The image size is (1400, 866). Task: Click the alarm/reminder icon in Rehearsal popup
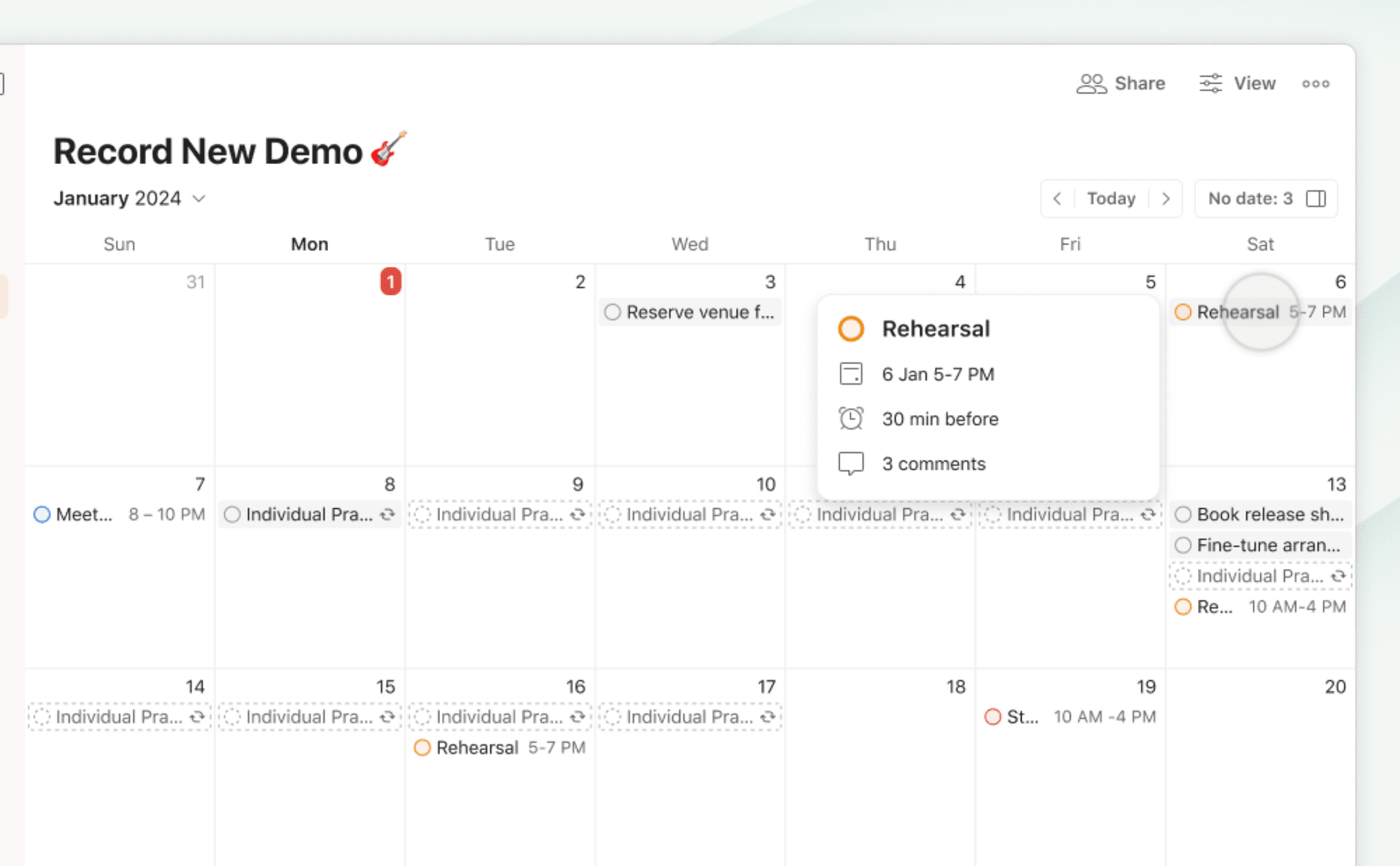851,418
